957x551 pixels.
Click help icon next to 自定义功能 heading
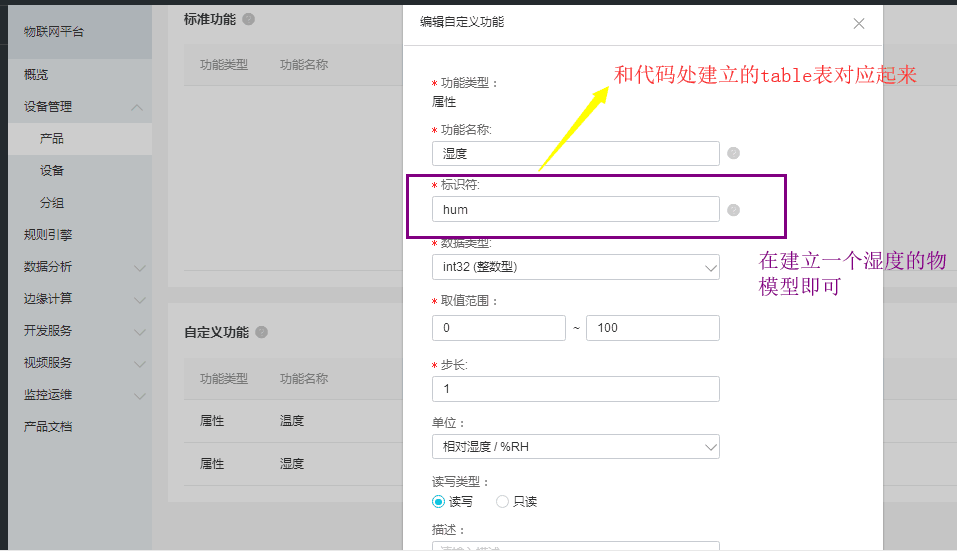point(262,332)
